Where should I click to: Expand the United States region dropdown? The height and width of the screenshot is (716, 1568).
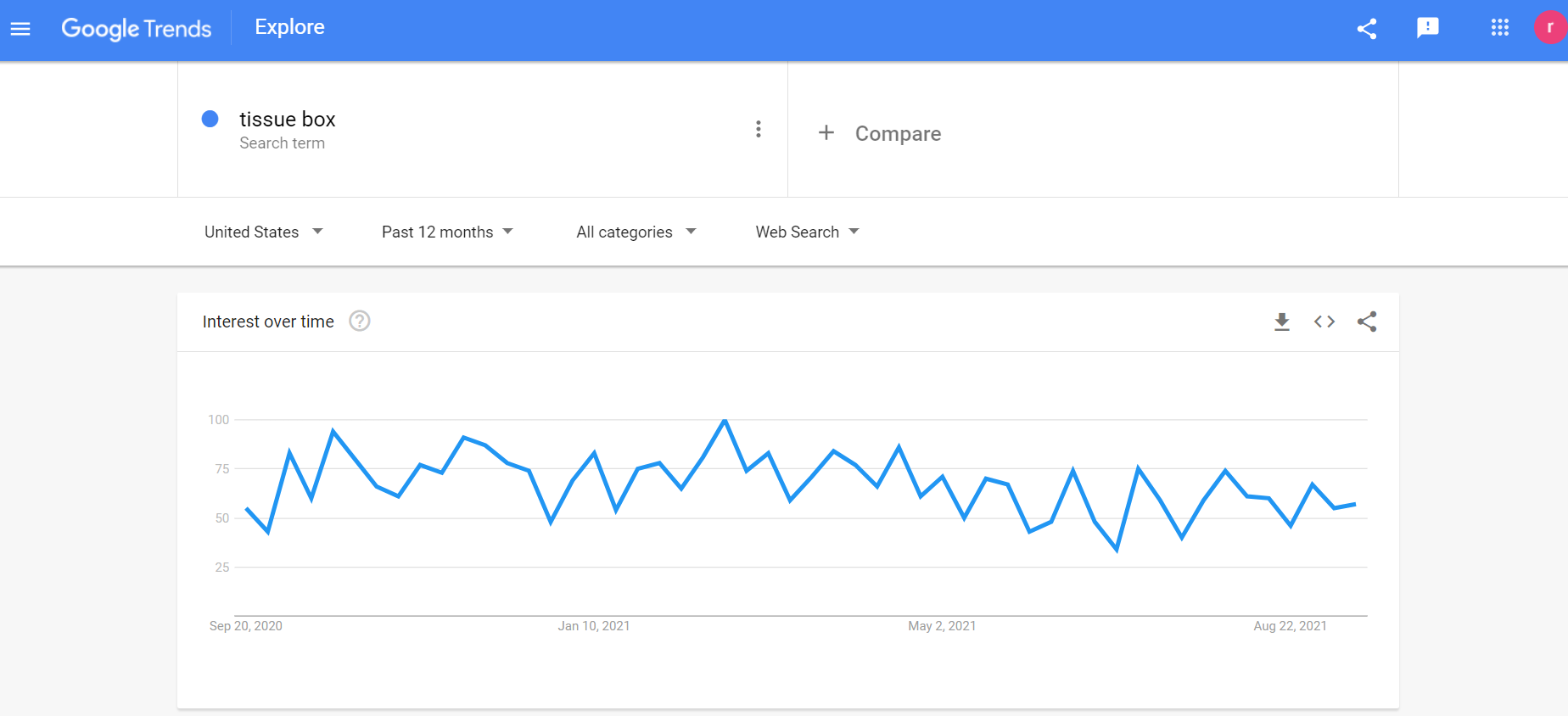click(263, 232)
